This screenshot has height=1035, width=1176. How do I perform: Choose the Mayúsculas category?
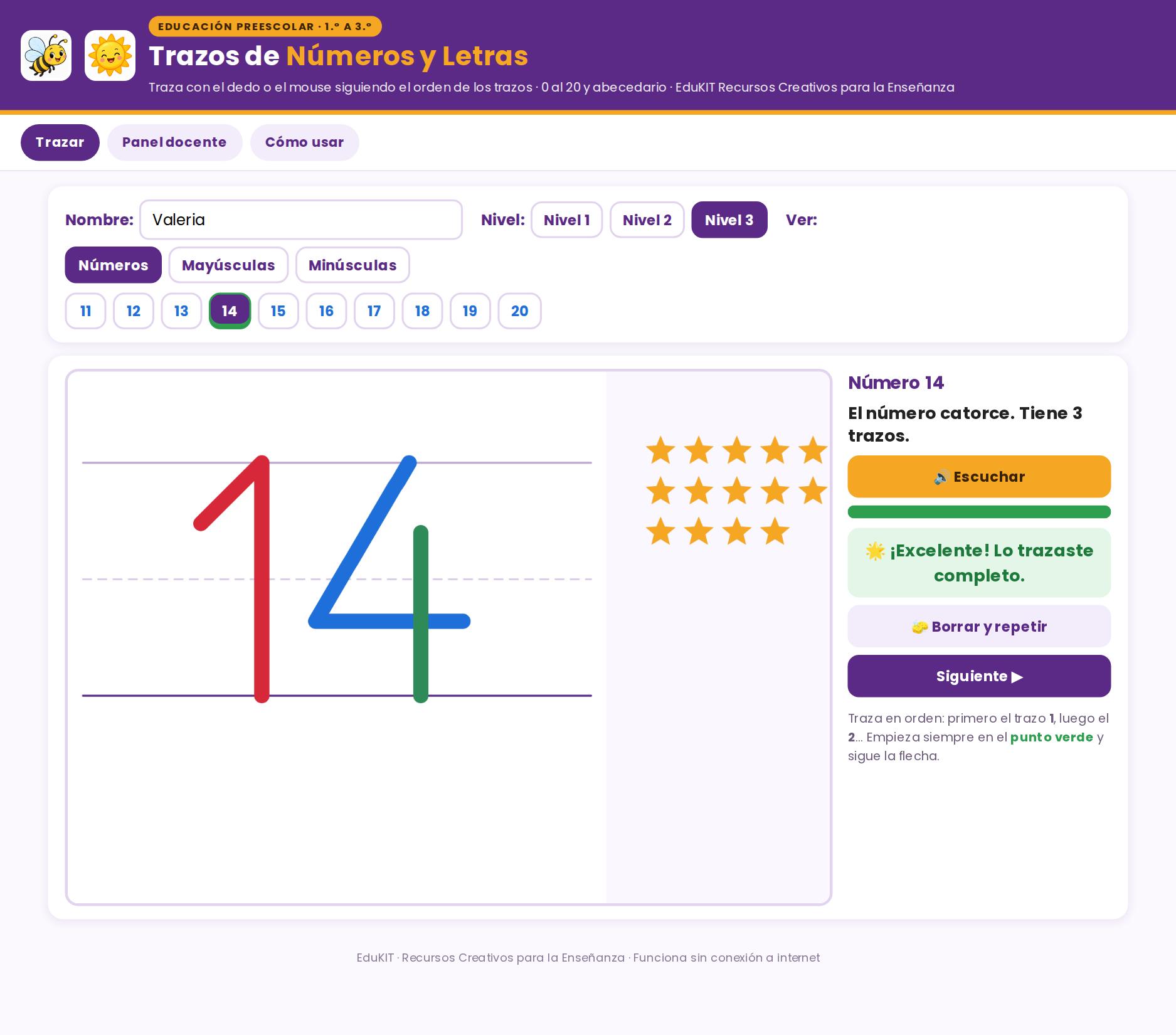click(228, 265)
